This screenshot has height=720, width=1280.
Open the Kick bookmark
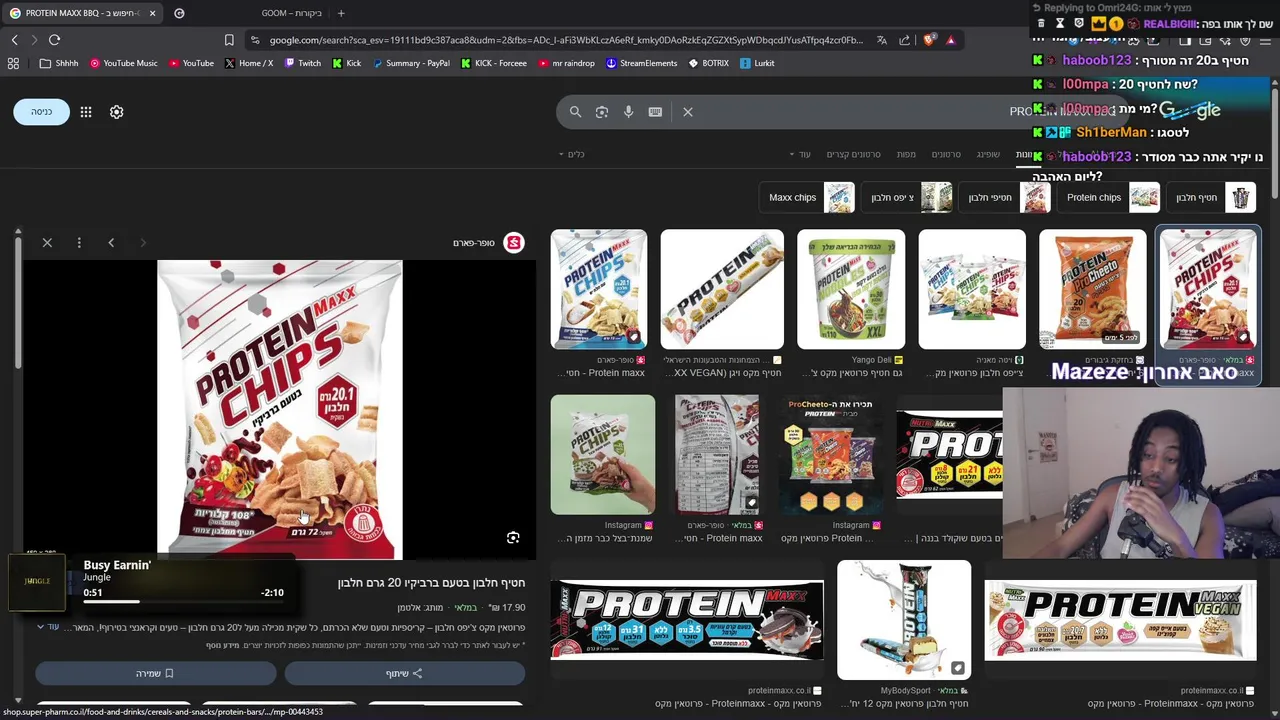pyautogui.click(x=346, y=63)
